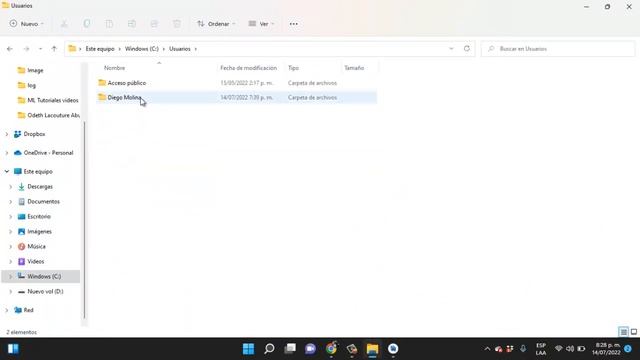Select Nuevo vol (D:) drive
The image size is (640, 360).
click(x=45, y=291)
